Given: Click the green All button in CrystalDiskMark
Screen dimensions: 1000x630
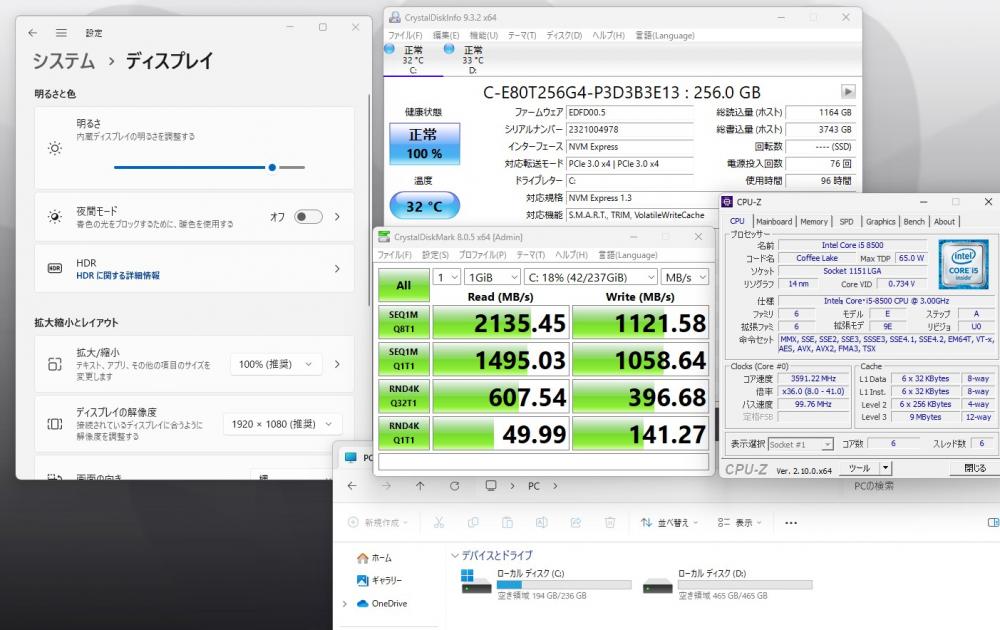Looking at the screenshot, I should (404, 285).
